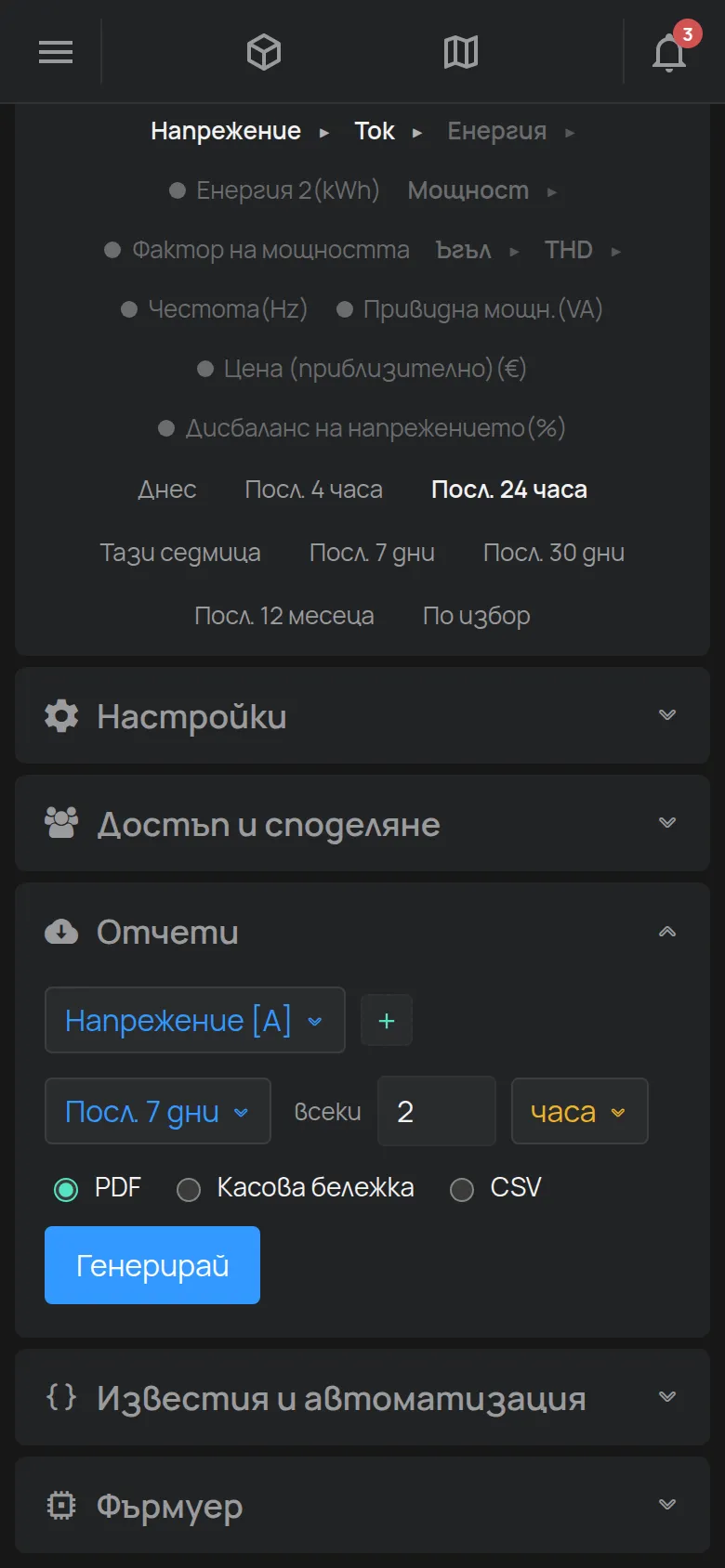Click the curly braces icon beside Известия

point(61,1396)
